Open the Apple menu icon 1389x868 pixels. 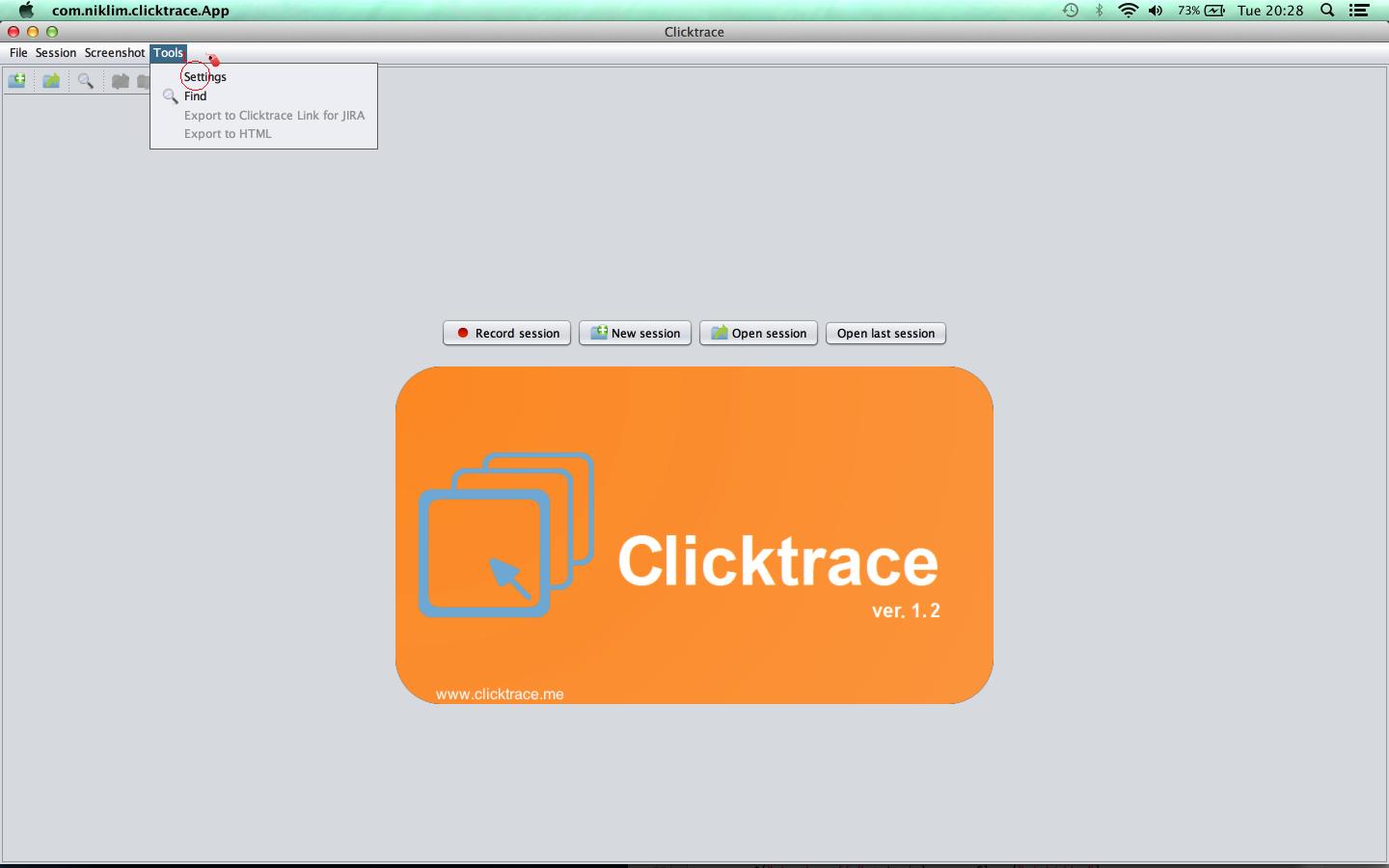point(26,11)
